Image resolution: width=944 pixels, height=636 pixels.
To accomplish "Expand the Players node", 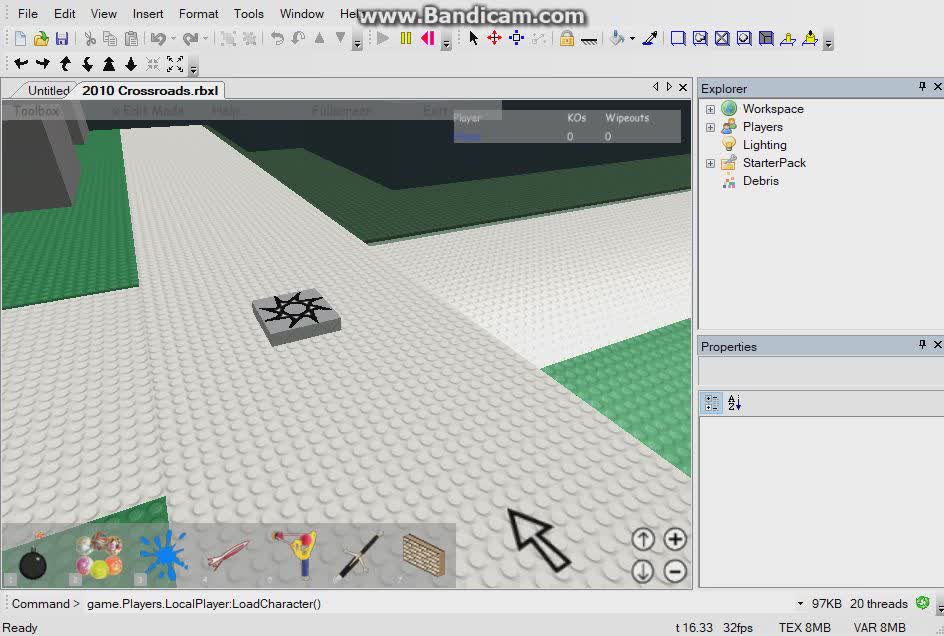I will 710,127.
